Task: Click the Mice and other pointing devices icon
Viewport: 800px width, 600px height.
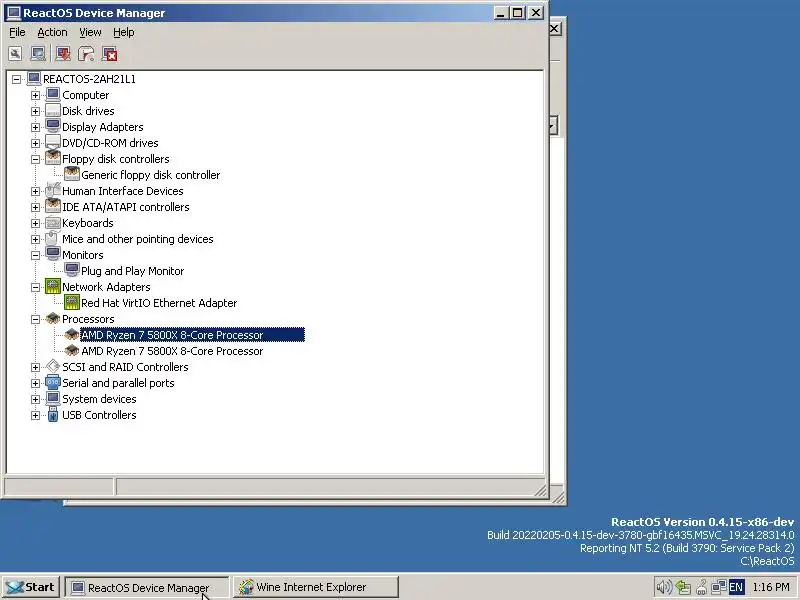Action: 53,238
